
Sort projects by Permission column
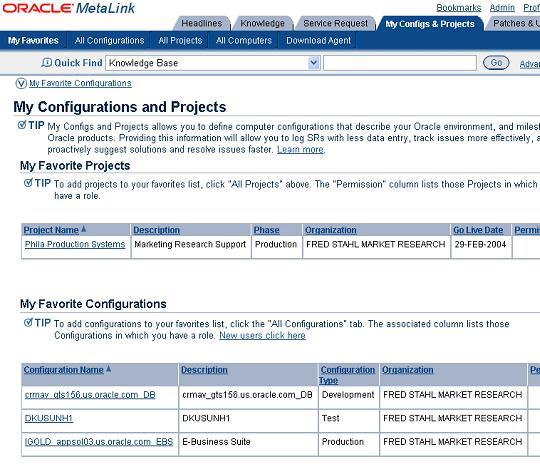[527, 230]
